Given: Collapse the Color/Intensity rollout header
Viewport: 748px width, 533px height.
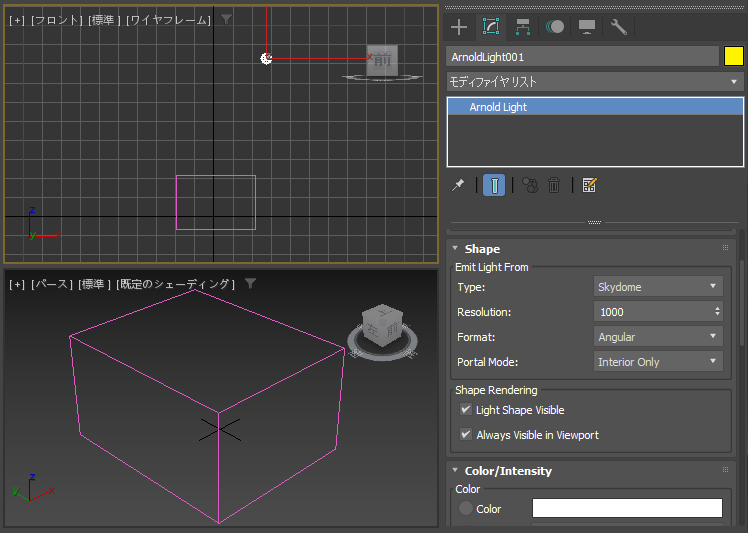Looking at the screenshot, I should click(x=508, y=471).
